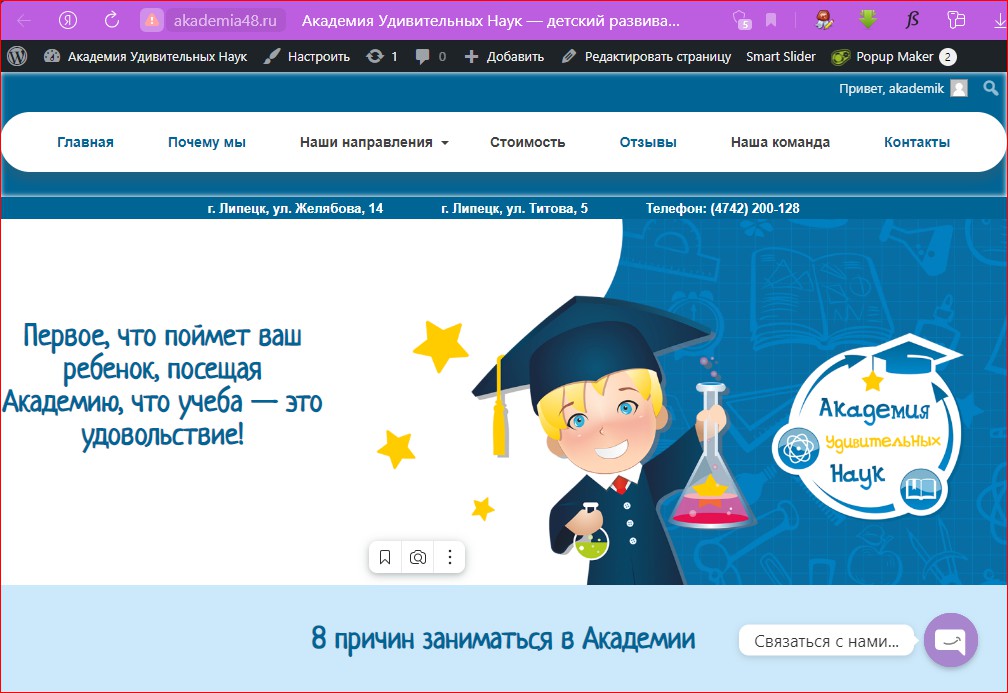Click the site security warning icon
The width and height of the screenshot is (1008, 693).
tap(152, 21)
